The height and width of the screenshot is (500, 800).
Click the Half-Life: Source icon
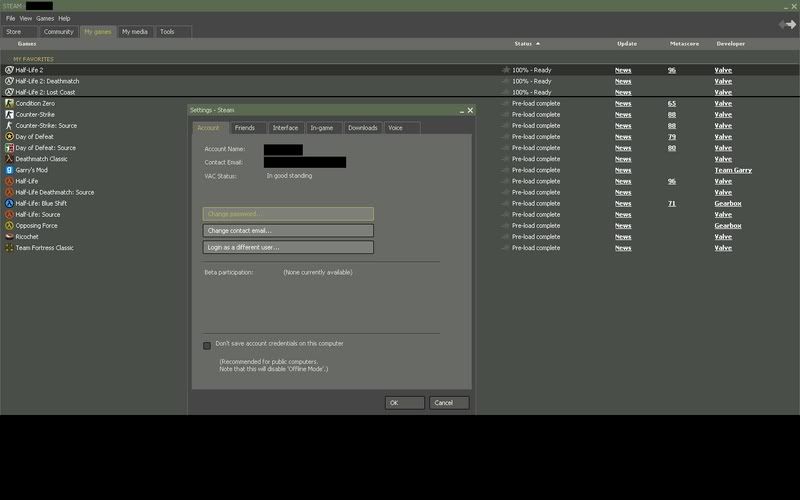tap(9, 214)
